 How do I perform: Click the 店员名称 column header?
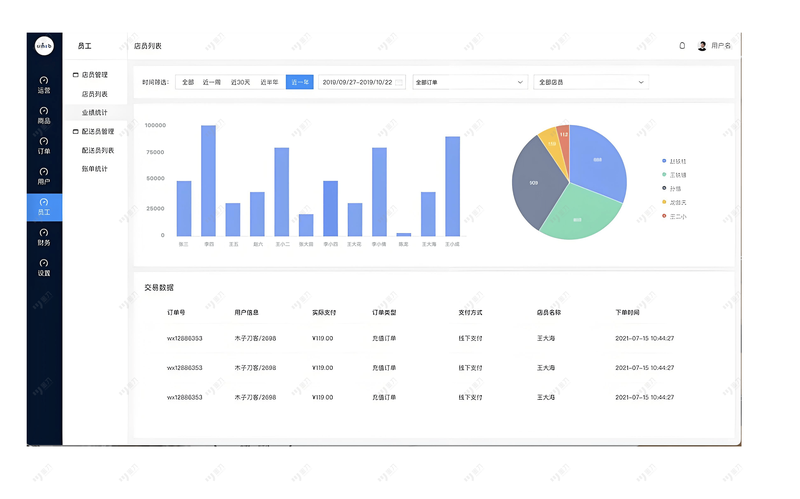point(548,312)
